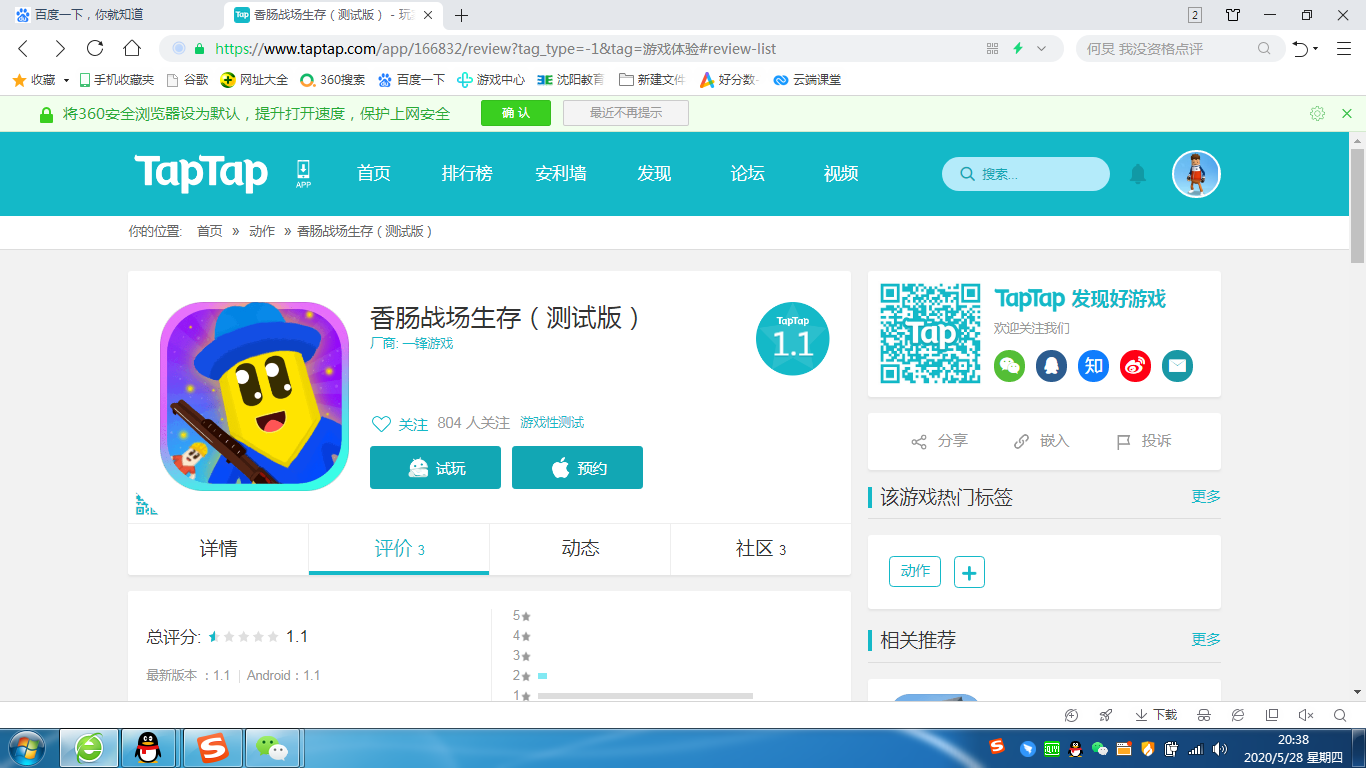Viewport: 1366px width, 768px height.
Task: Click the 投诉 report link
Action: pyautogui.click(x=1143, y=441)
